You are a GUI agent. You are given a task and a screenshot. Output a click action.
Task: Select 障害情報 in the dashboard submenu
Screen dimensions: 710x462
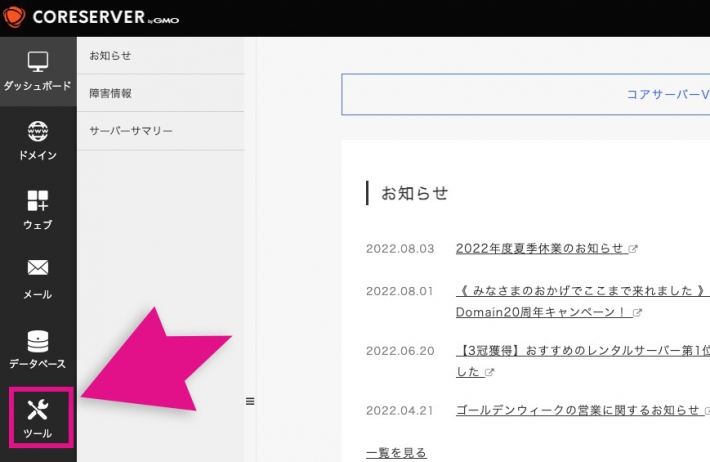click(110, 93)
